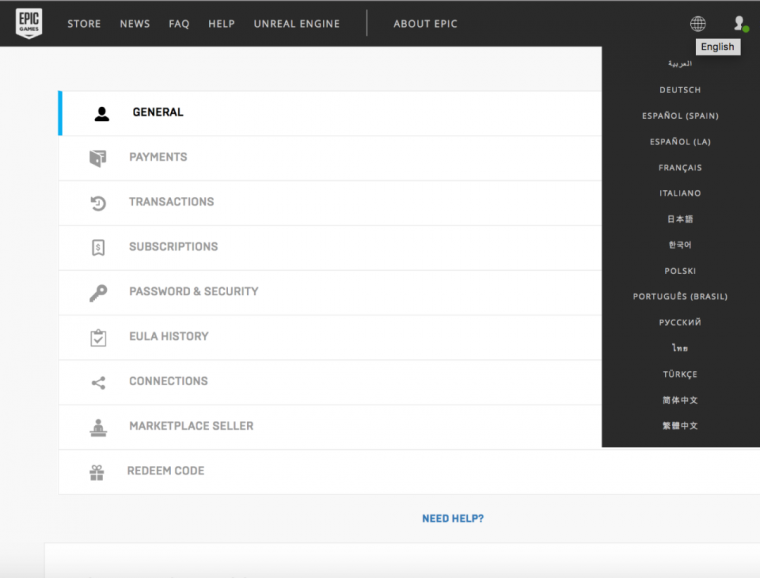The image size is (760, 578).
Task: Click the Marketplace Seller stand icon
Action: click(x=98, y=427)
